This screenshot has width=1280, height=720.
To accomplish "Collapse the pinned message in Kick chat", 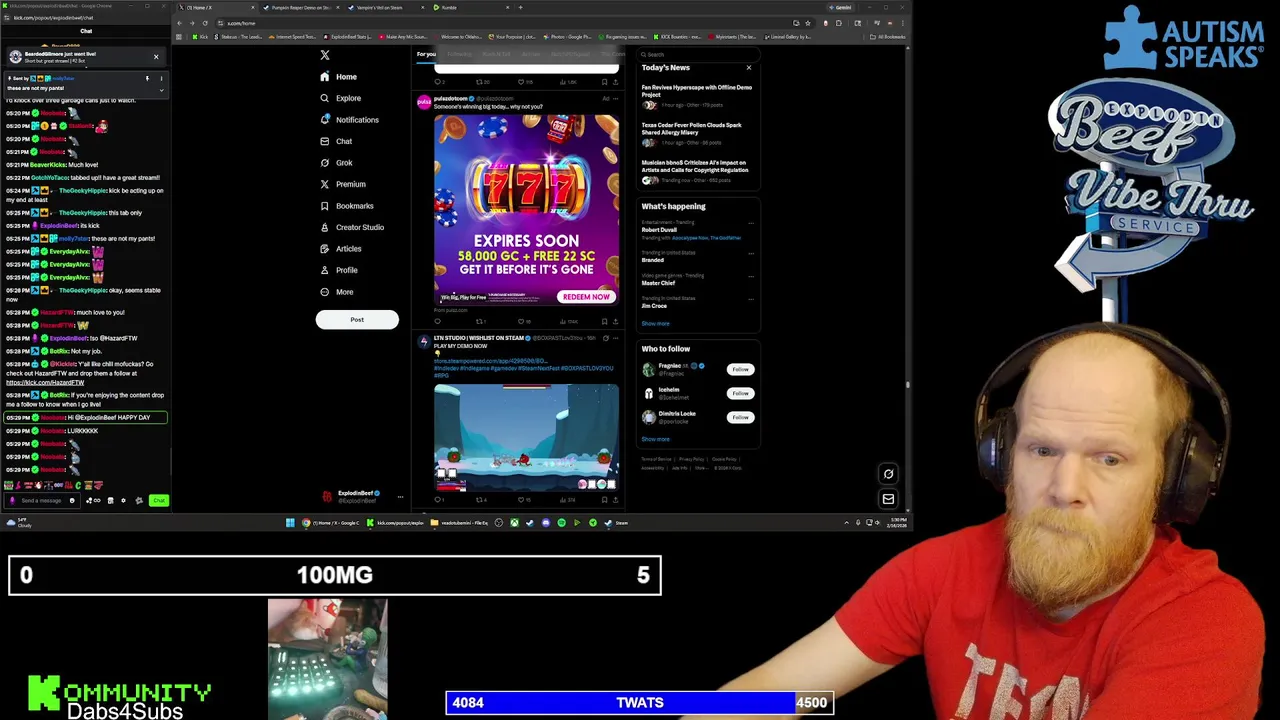I will tap(161, 90).
